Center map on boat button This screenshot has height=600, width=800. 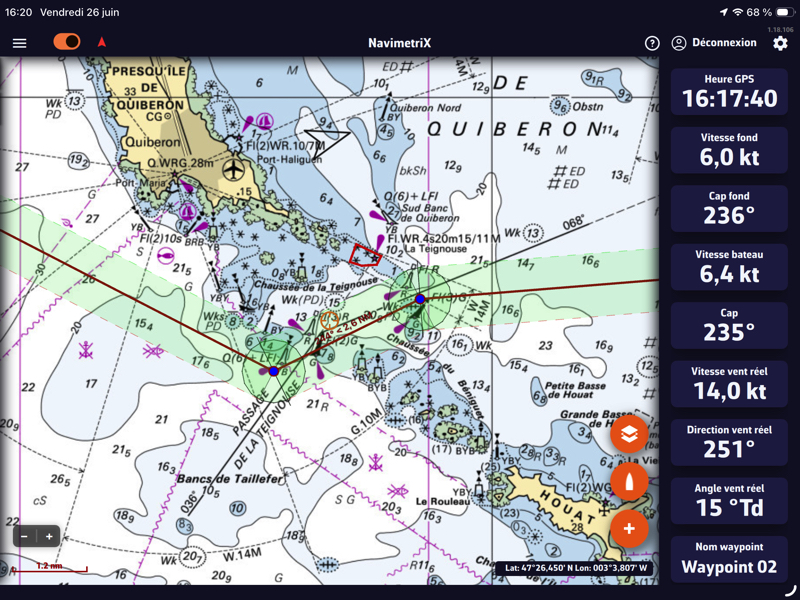(629, 482)
